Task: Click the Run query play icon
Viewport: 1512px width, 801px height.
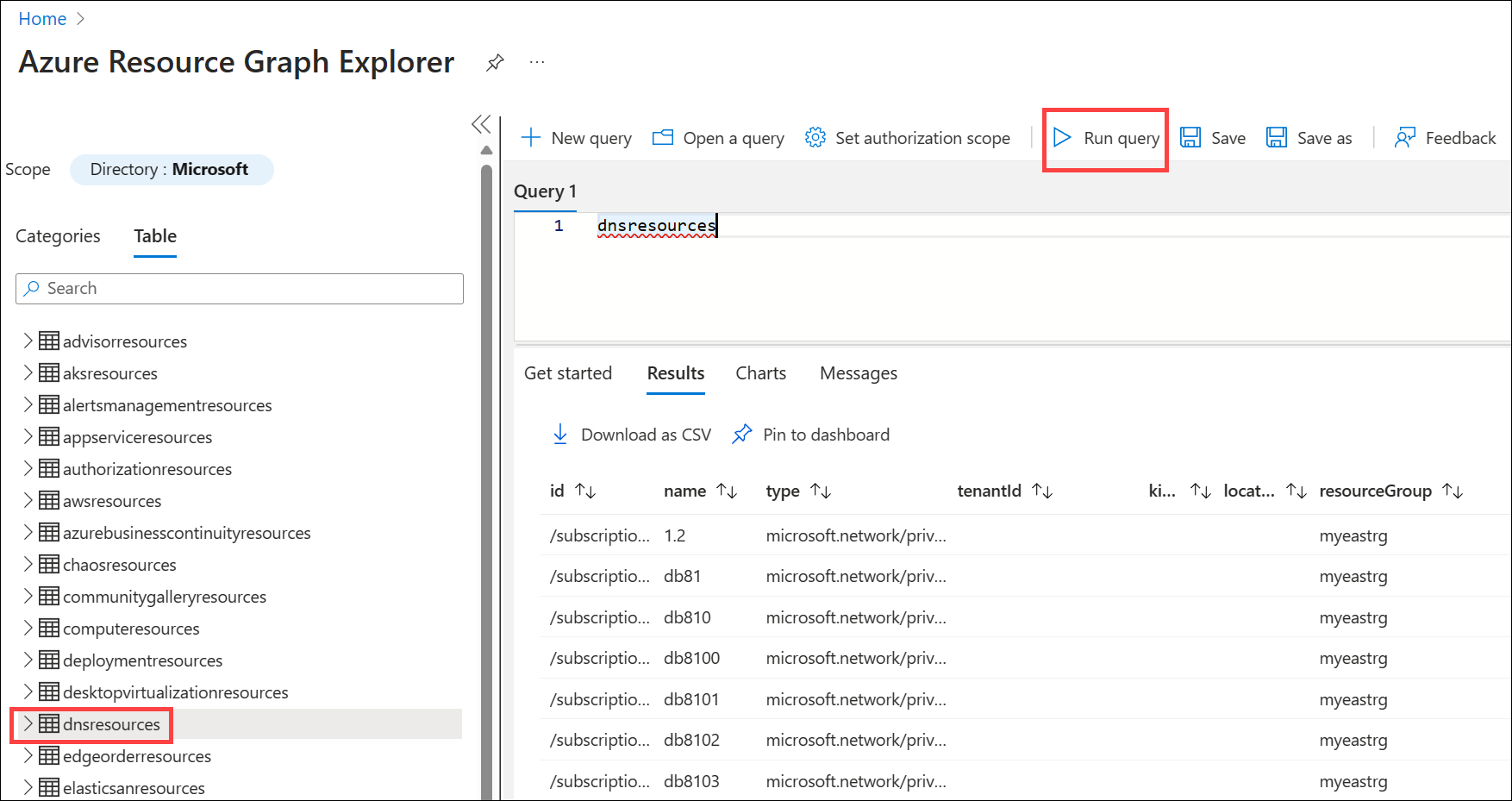Action: coord(1062,138)
